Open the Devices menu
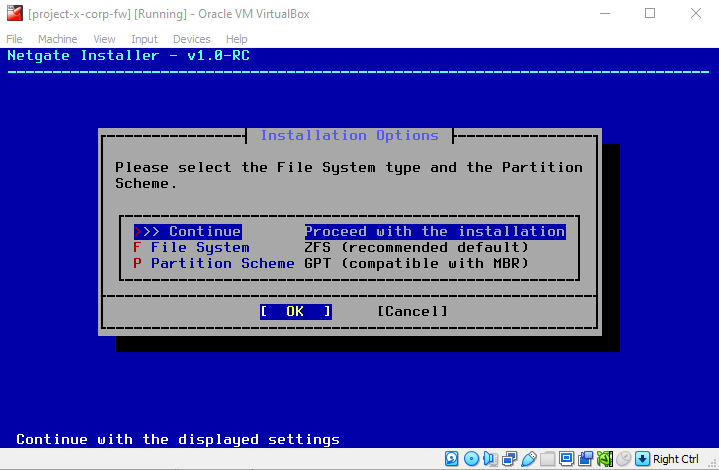The image size is (719, 470). point(191,39)
